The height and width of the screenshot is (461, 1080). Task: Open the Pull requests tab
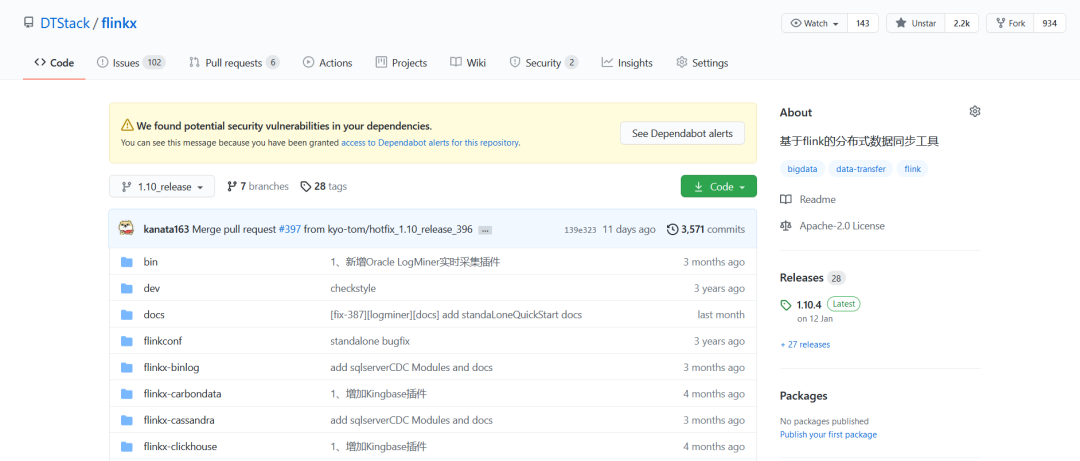[x=232, y=63]
